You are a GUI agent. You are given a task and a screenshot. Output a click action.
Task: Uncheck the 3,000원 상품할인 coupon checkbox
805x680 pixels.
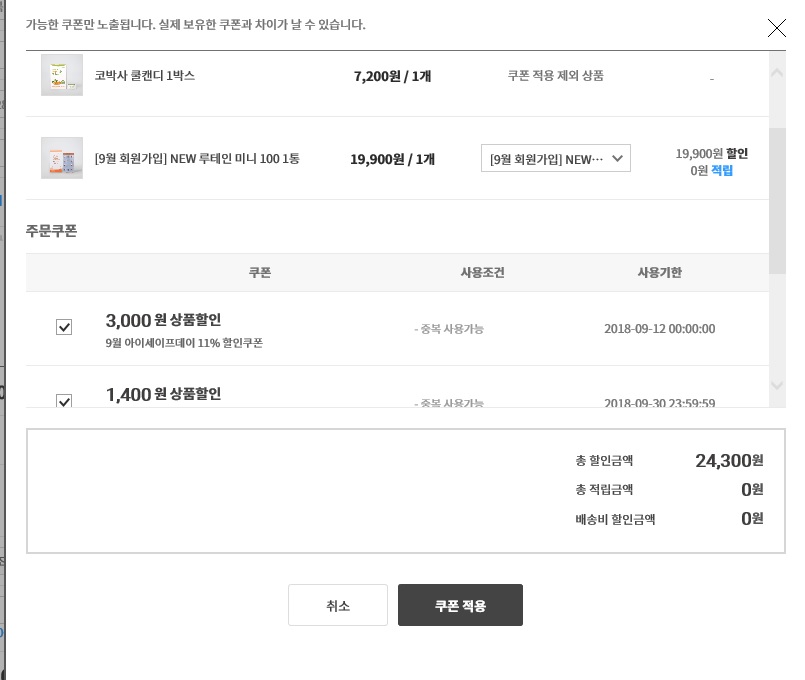tap(64, 327)
